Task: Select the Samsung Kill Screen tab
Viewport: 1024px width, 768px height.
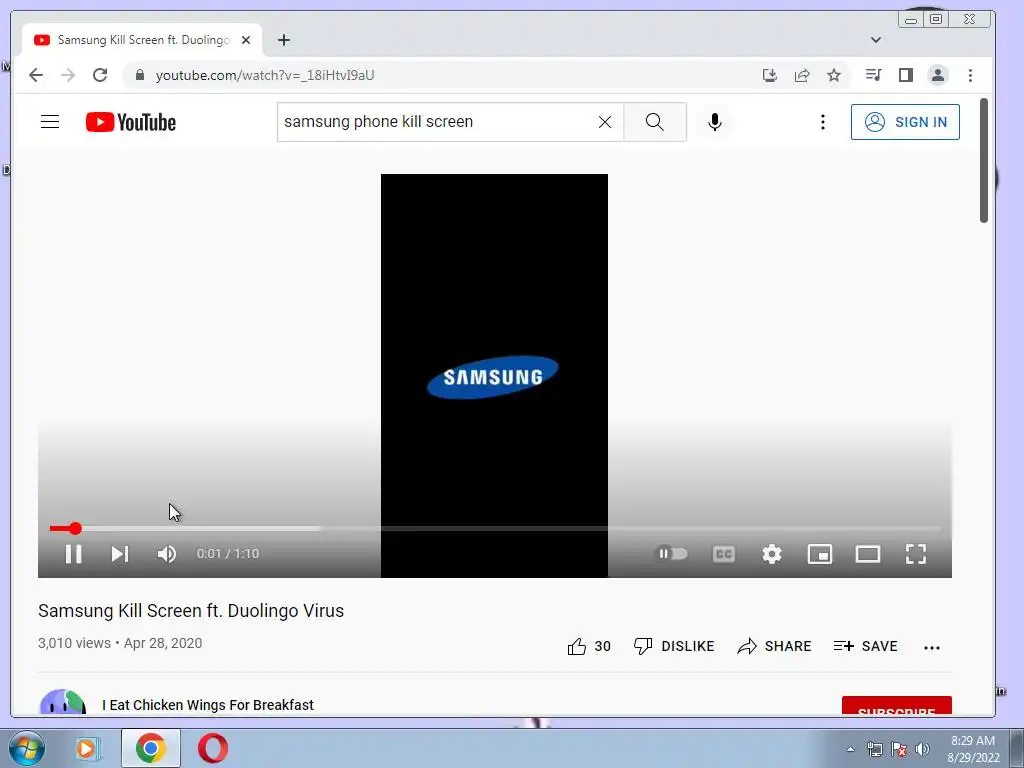Action: tap(142, 40)
